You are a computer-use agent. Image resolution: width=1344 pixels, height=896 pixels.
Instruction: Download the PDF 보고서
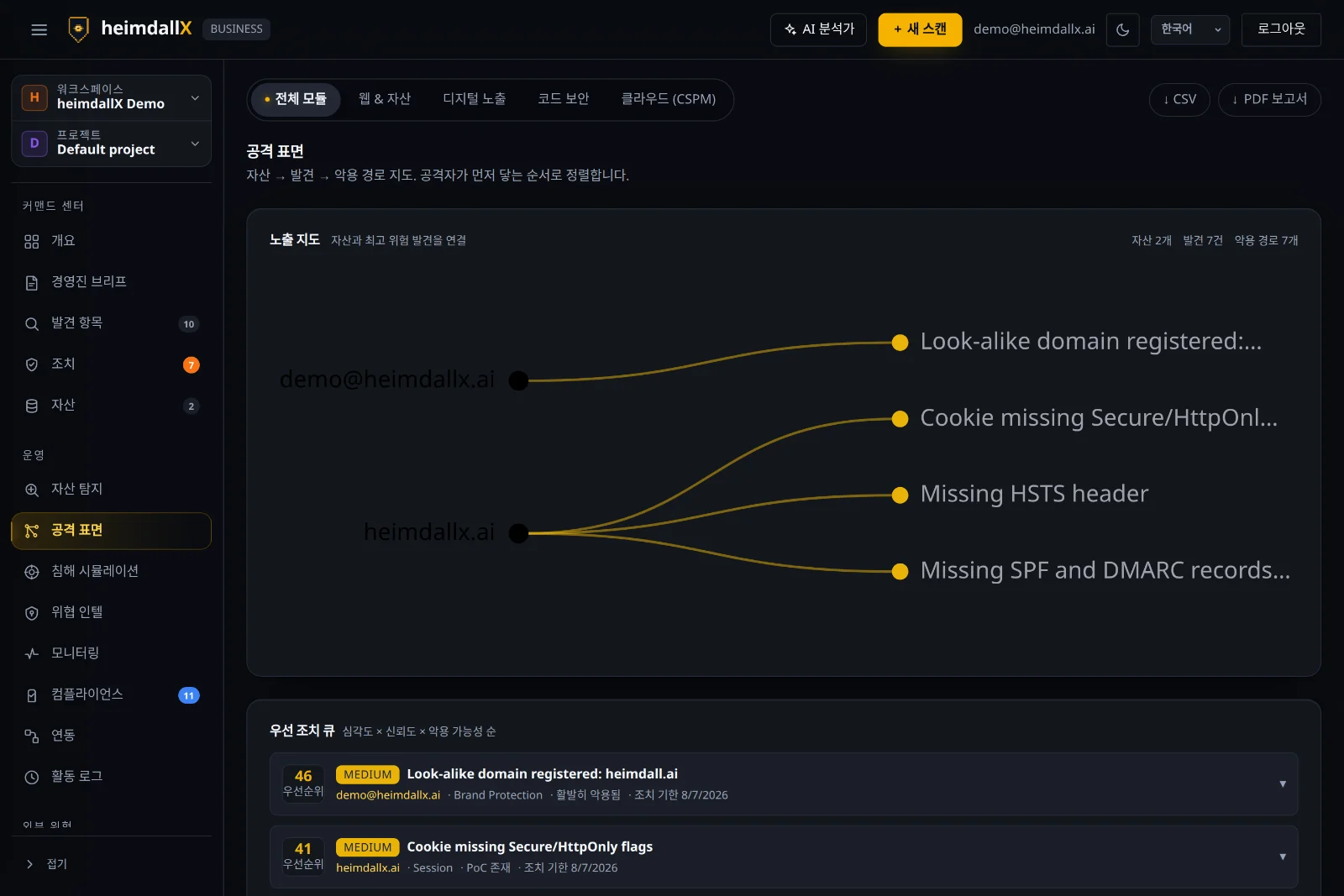(x=1269, y=99)
